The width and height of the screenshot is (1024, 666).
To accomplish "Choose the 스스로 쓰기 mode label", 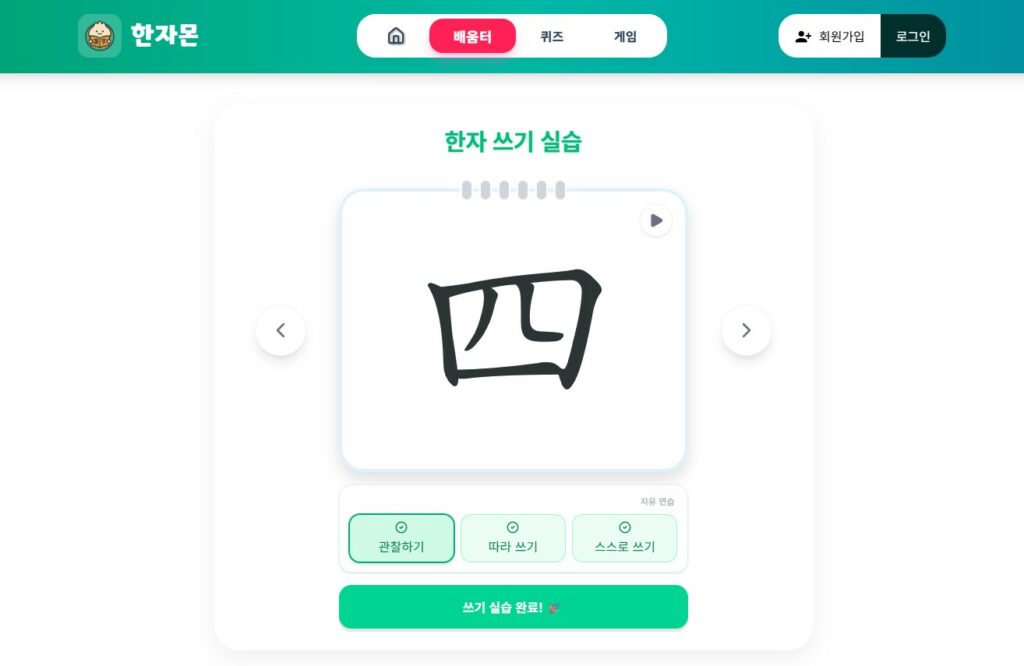I will coord(624,547).
